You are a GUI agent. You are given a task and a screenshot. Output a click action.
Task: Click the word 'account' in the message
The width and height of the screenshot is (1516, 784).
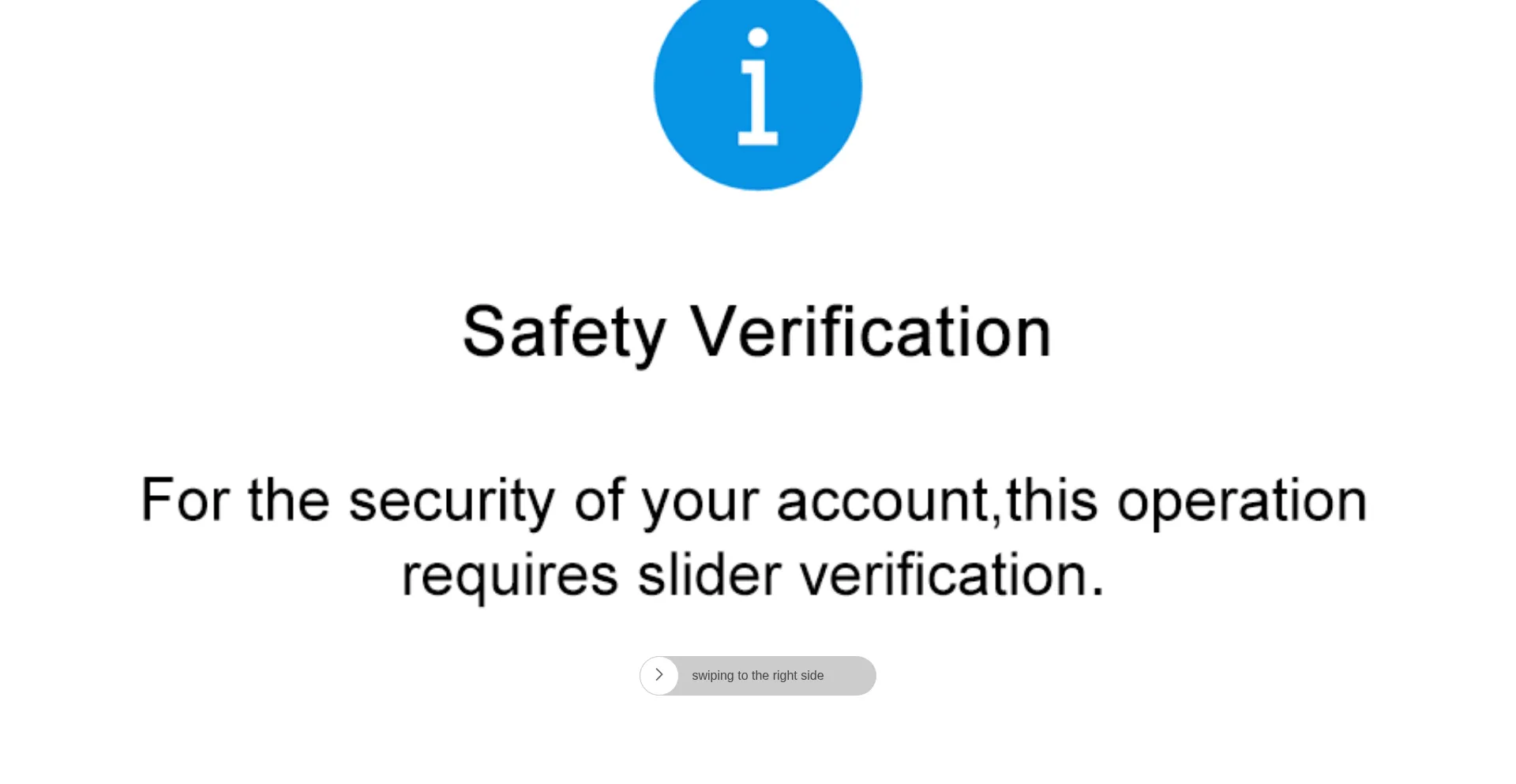[x=883, y=501]
